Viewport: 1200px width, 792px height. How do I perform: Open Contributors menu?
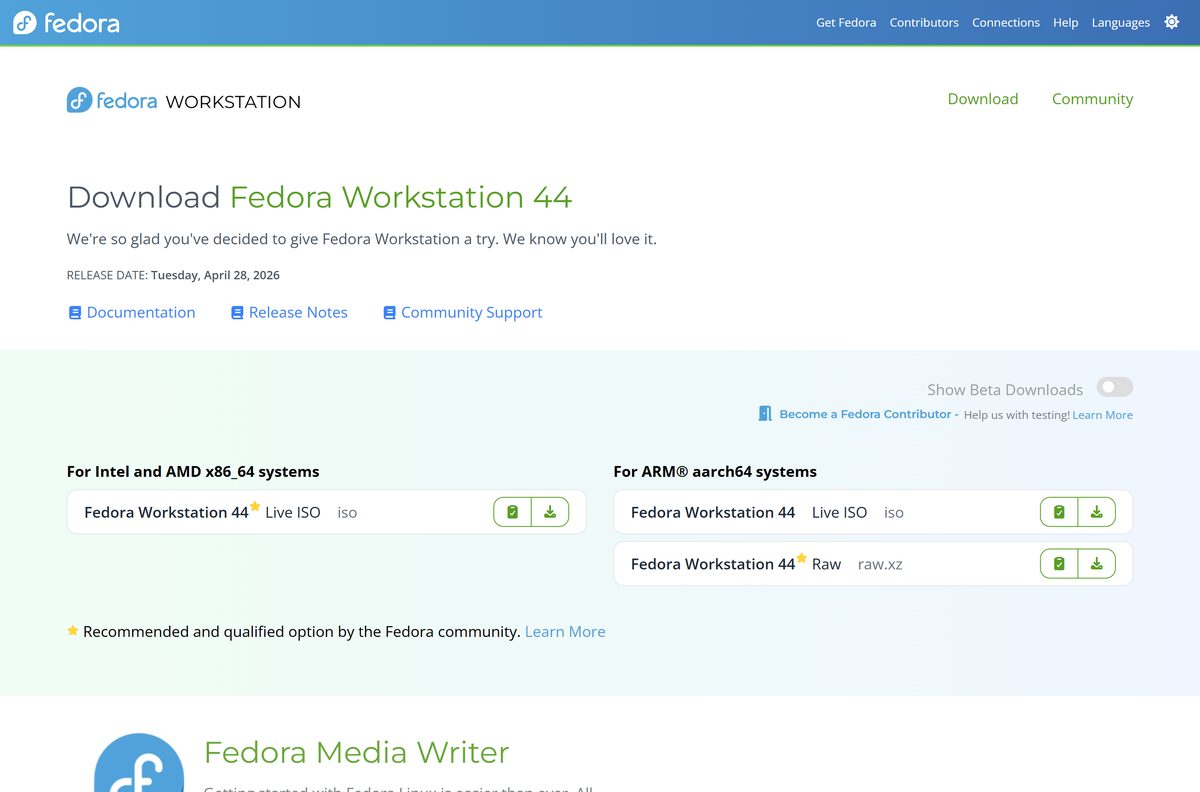point(924,22)
